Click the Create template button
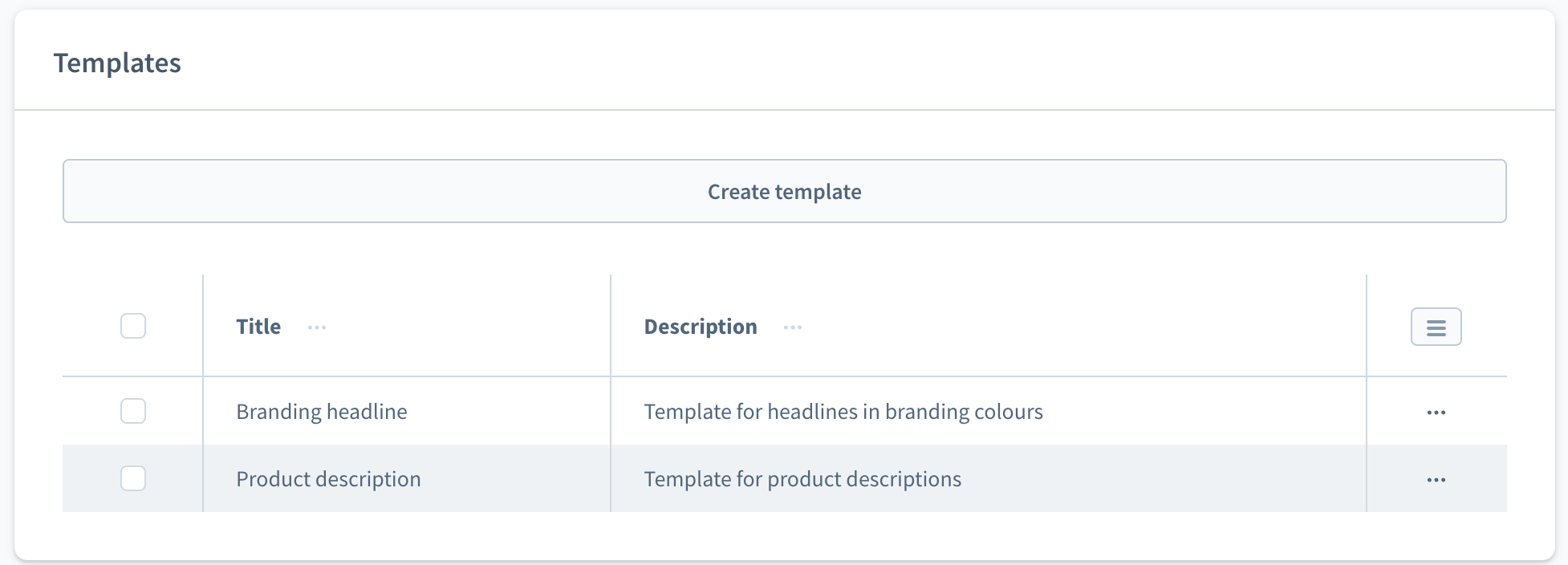Image resolution: width=1568 pixels, height=565 pixels. tap(784, 192)
